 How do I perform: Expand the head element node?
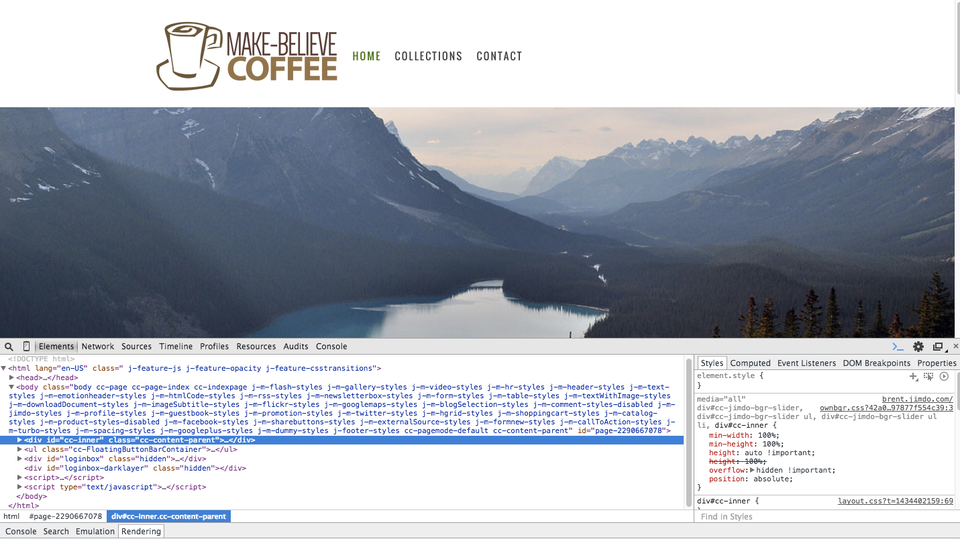(x=12, y=377)
